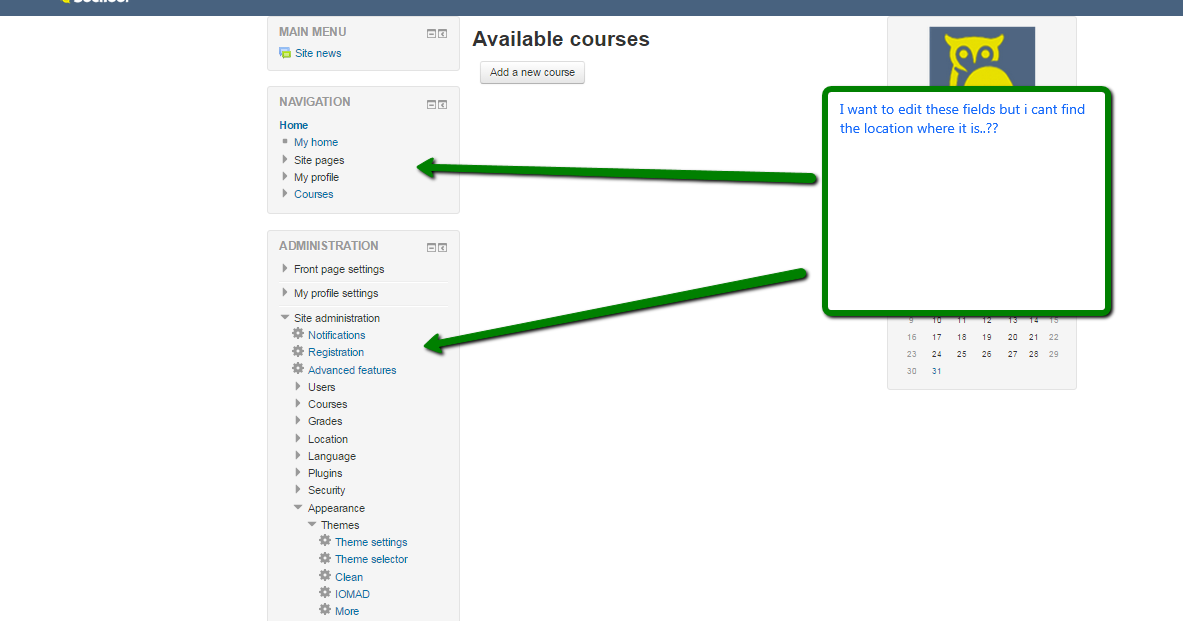Click the Add a new course button
The width and height of the screenshot is (1183, 621).
(x=532, y=73)
